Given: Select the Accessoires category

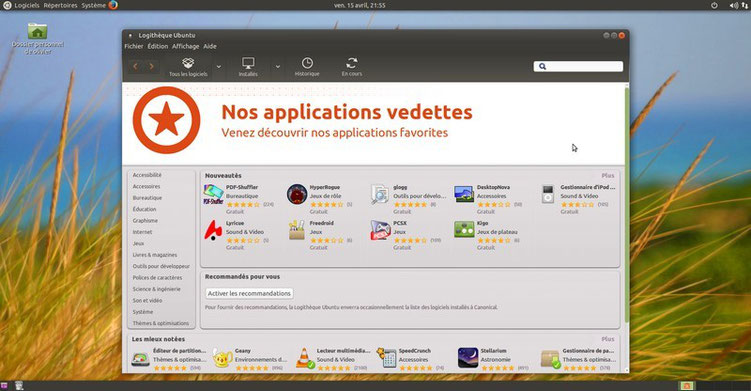Looking at the screenshot, I should 147,186.
